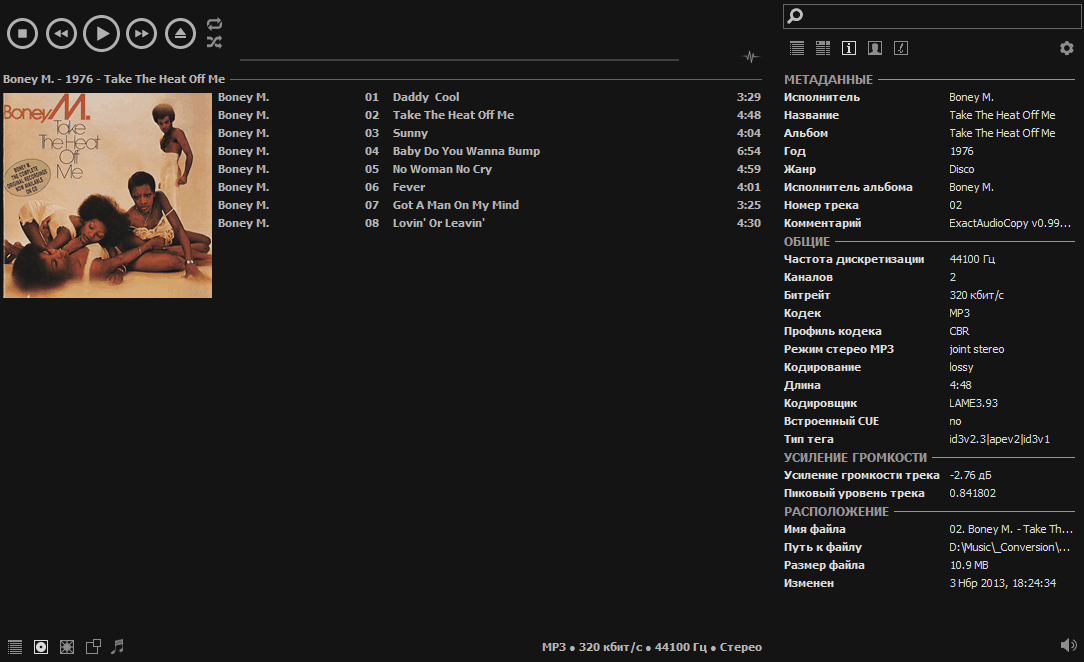
Task: Select the track 'No Woman No Cry'
Action: (442, 169)
